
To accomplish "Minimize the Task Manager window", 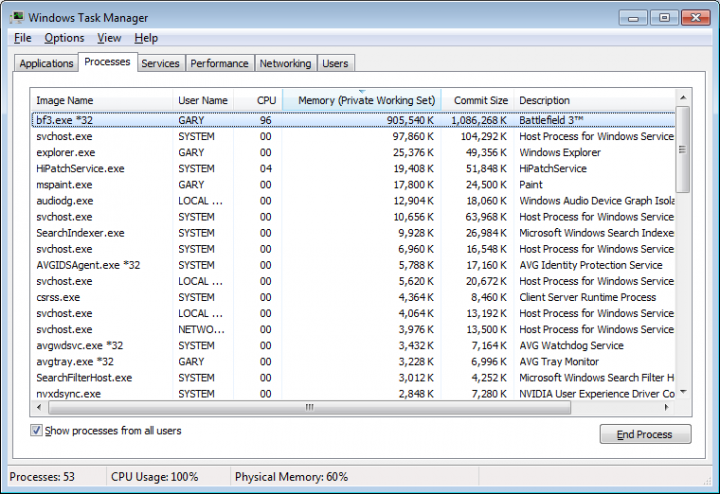I will tap(633, 18).
